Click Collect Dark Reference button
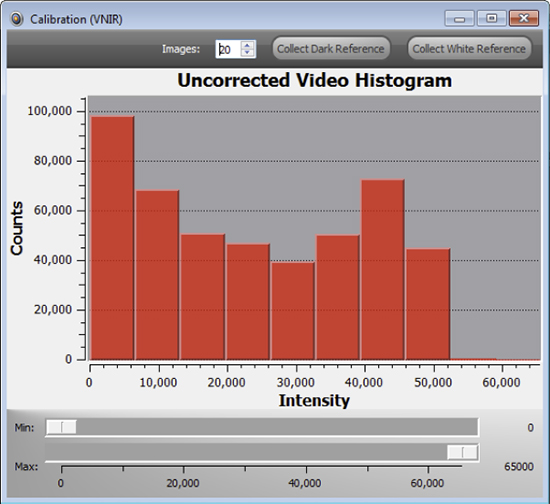The height and width of the screenshot is (504, 550). 331,48
